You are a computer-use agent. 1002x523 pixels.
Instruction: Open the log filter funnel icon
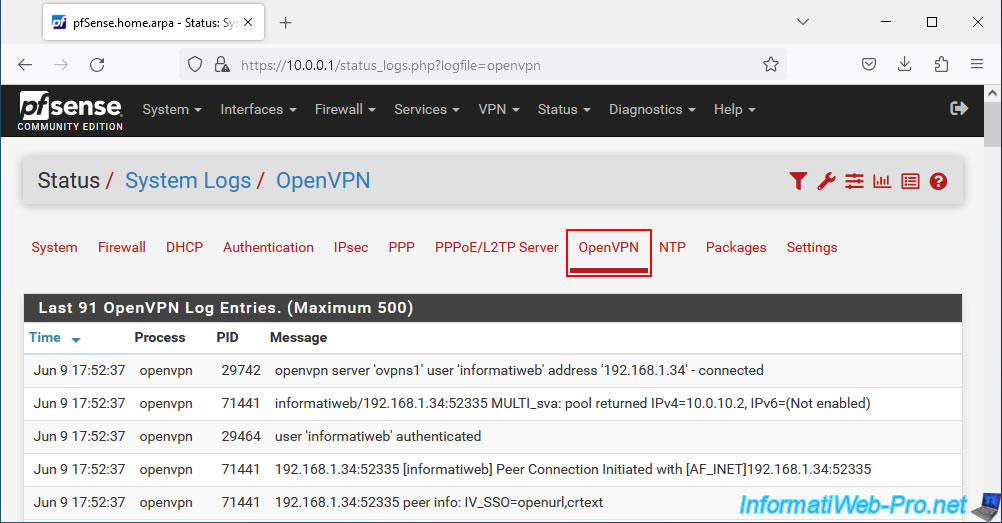[798, 182]
